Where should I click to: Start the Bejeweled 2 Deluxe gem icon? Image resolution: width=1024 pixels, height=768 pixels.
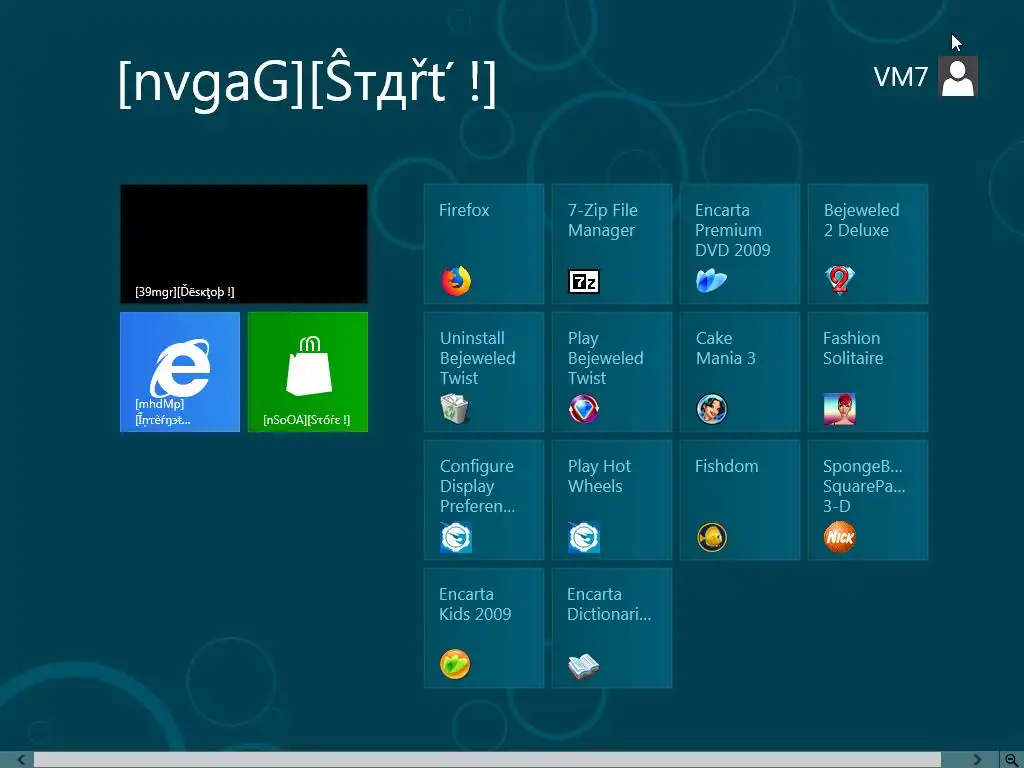(x=840, y=280)
